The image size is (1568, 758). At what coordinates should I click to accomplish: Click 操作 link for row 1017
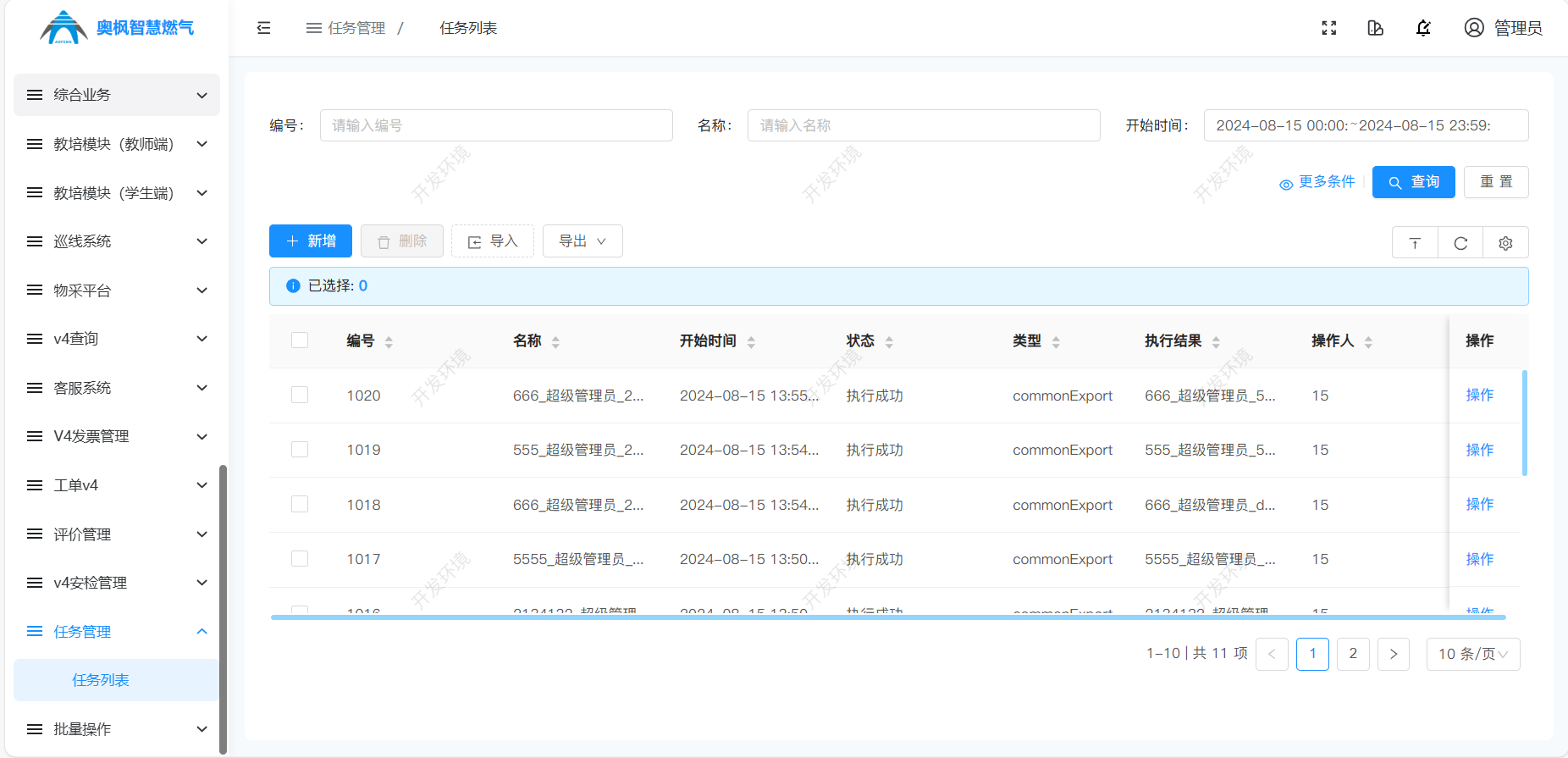click(x=1480, y=559)
